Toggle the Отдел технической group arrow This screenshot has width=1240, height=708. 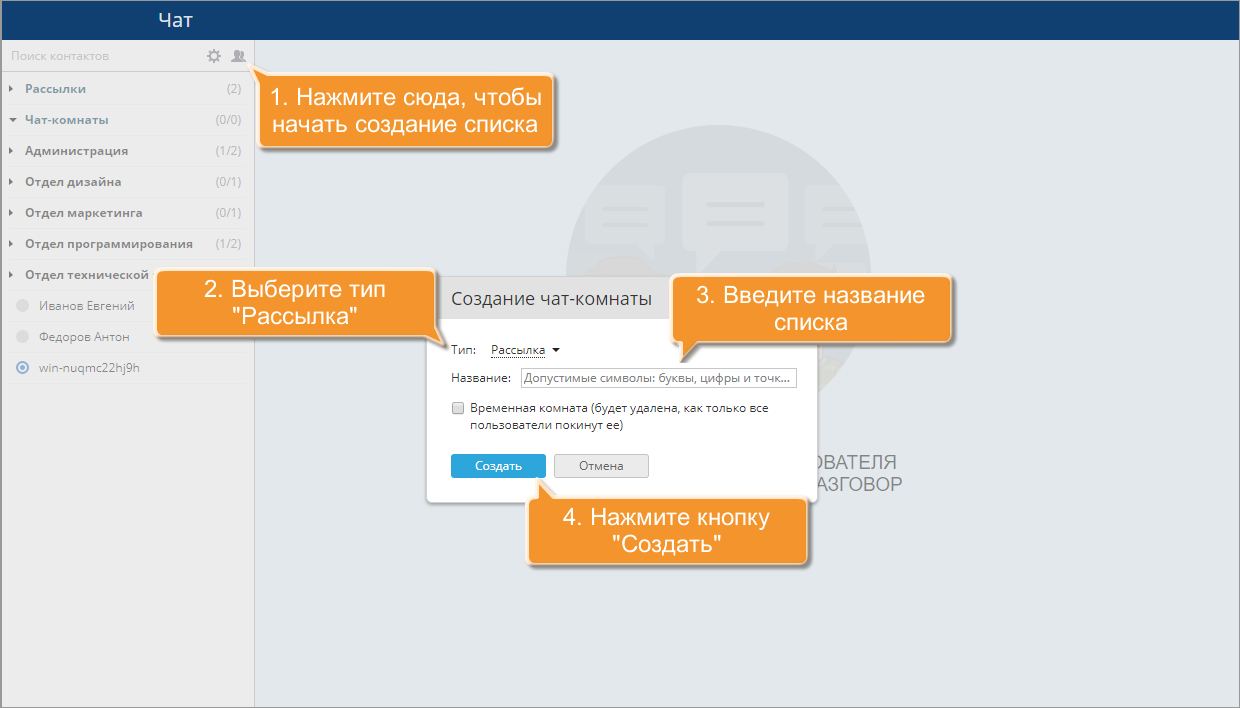pyautogui.click(x=12, y=275)
